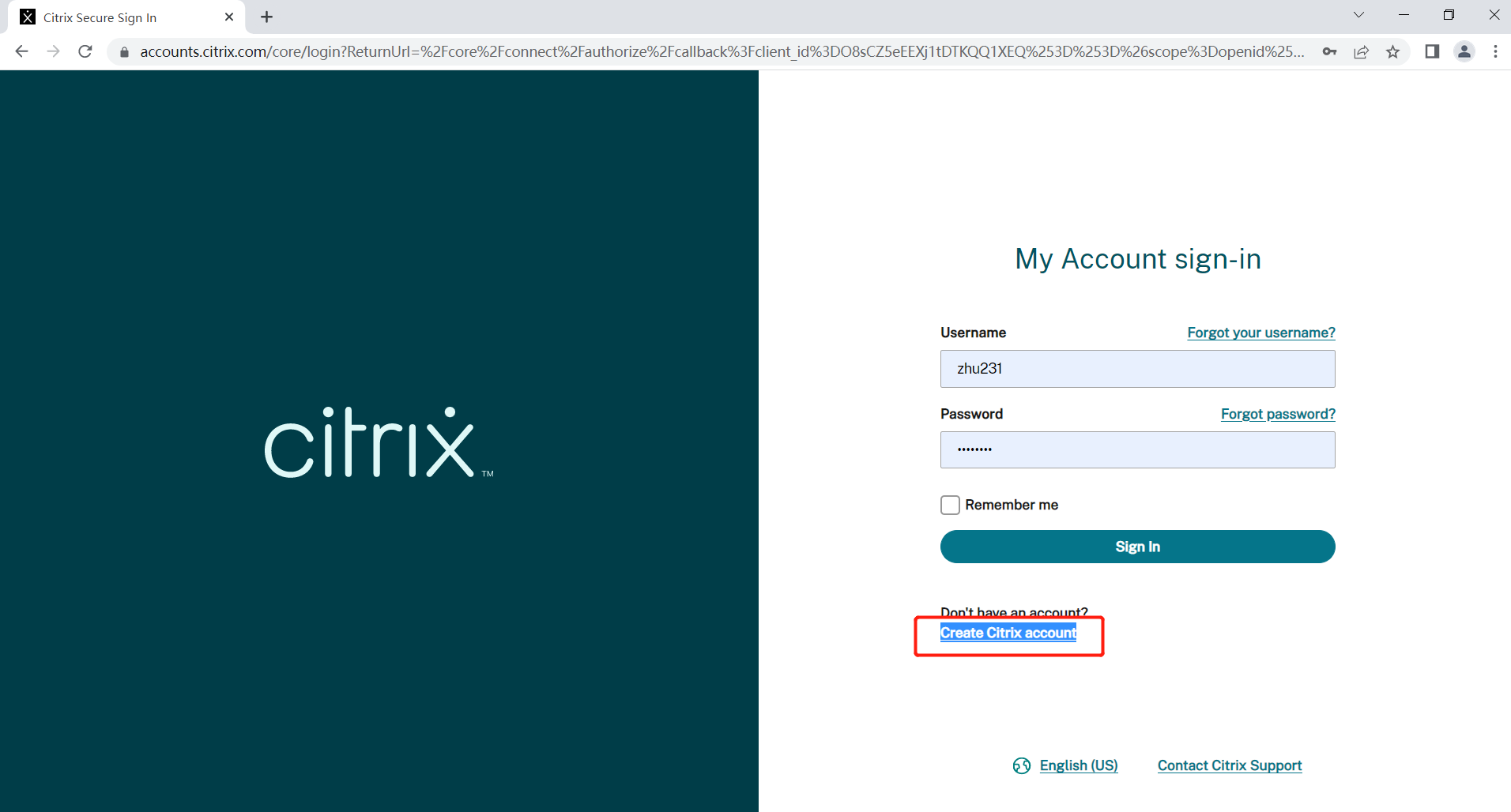Click the browser profile avatar icon
The height and width of the screenshot is (812, 1511).
click(1464, 51)
